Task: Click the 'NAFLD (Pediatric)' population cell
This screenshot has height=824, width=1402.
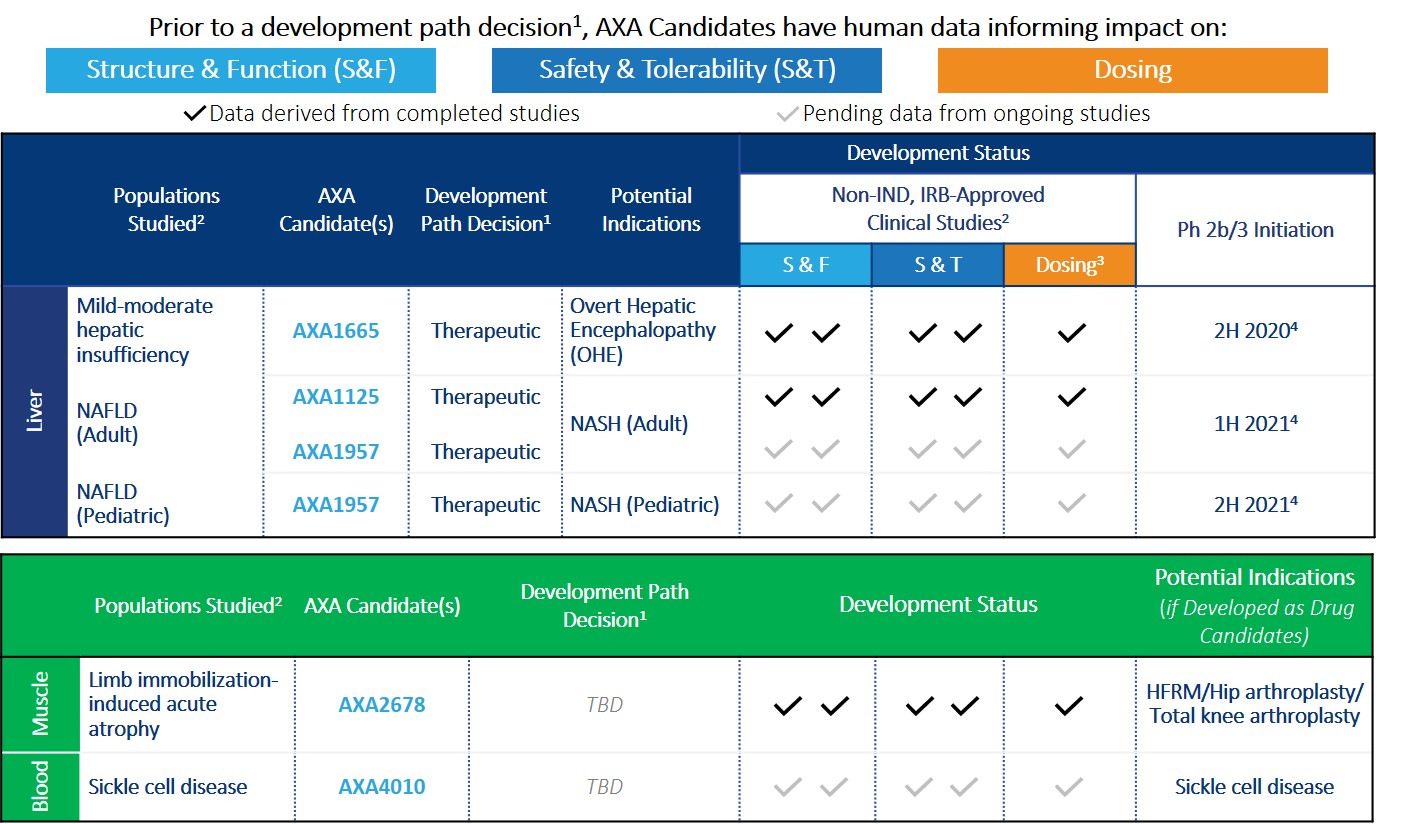Action: coord(124,504)
